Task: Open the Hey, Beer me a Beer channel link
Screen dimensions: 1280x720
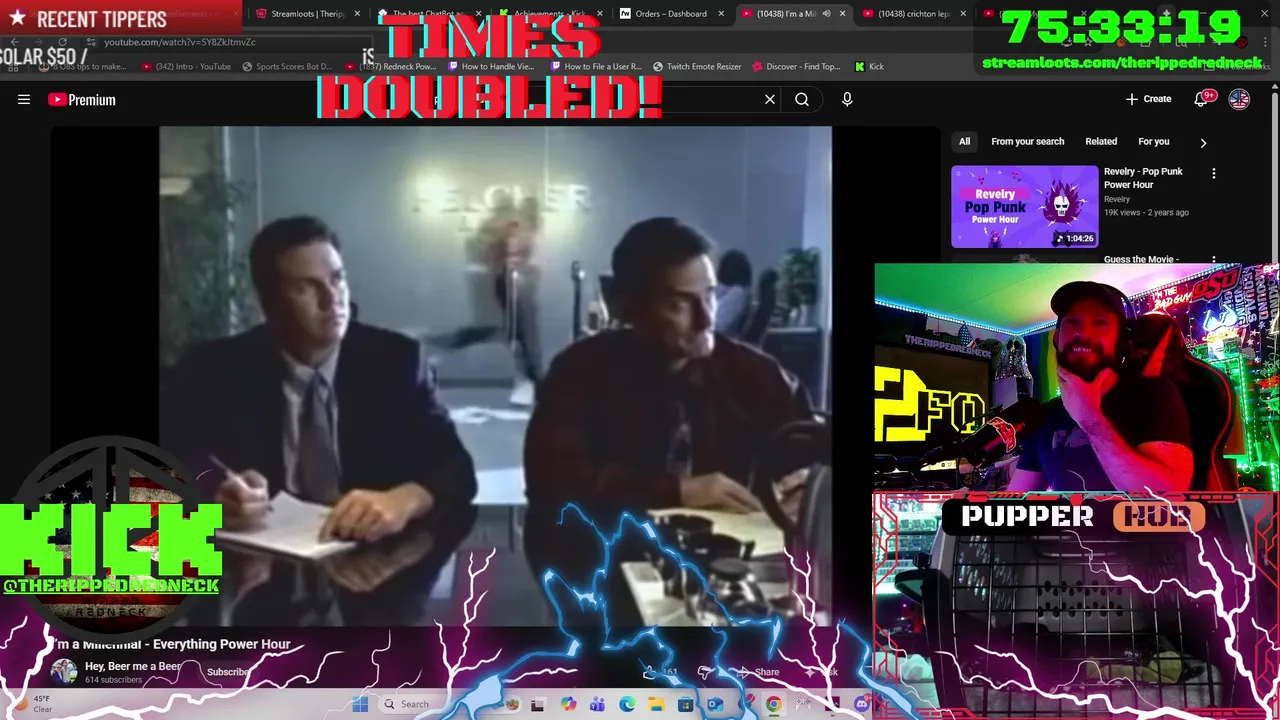Action: point(133,666)
